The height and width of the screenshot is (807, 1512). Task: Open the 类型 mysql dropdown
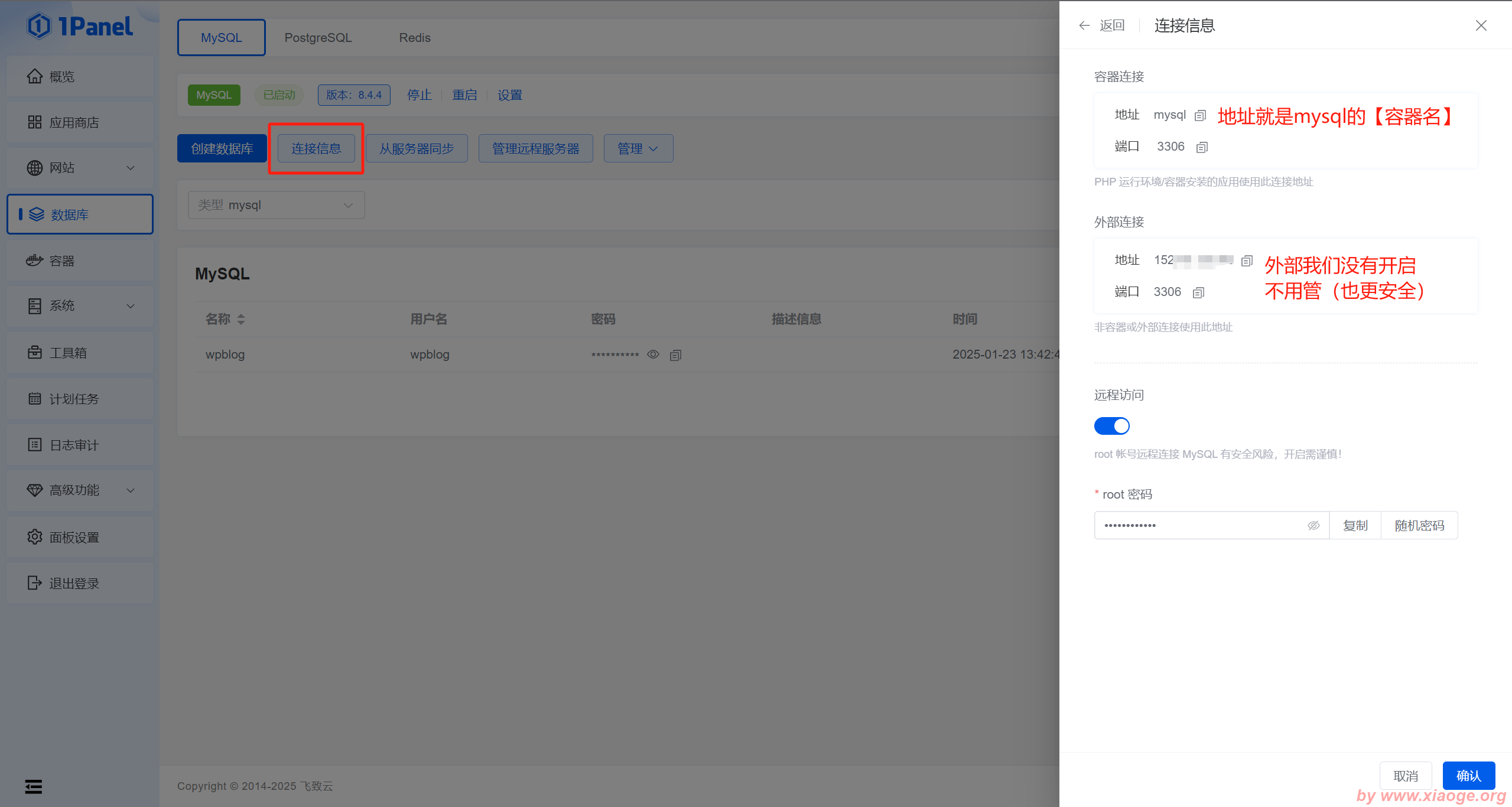[276, 205]
